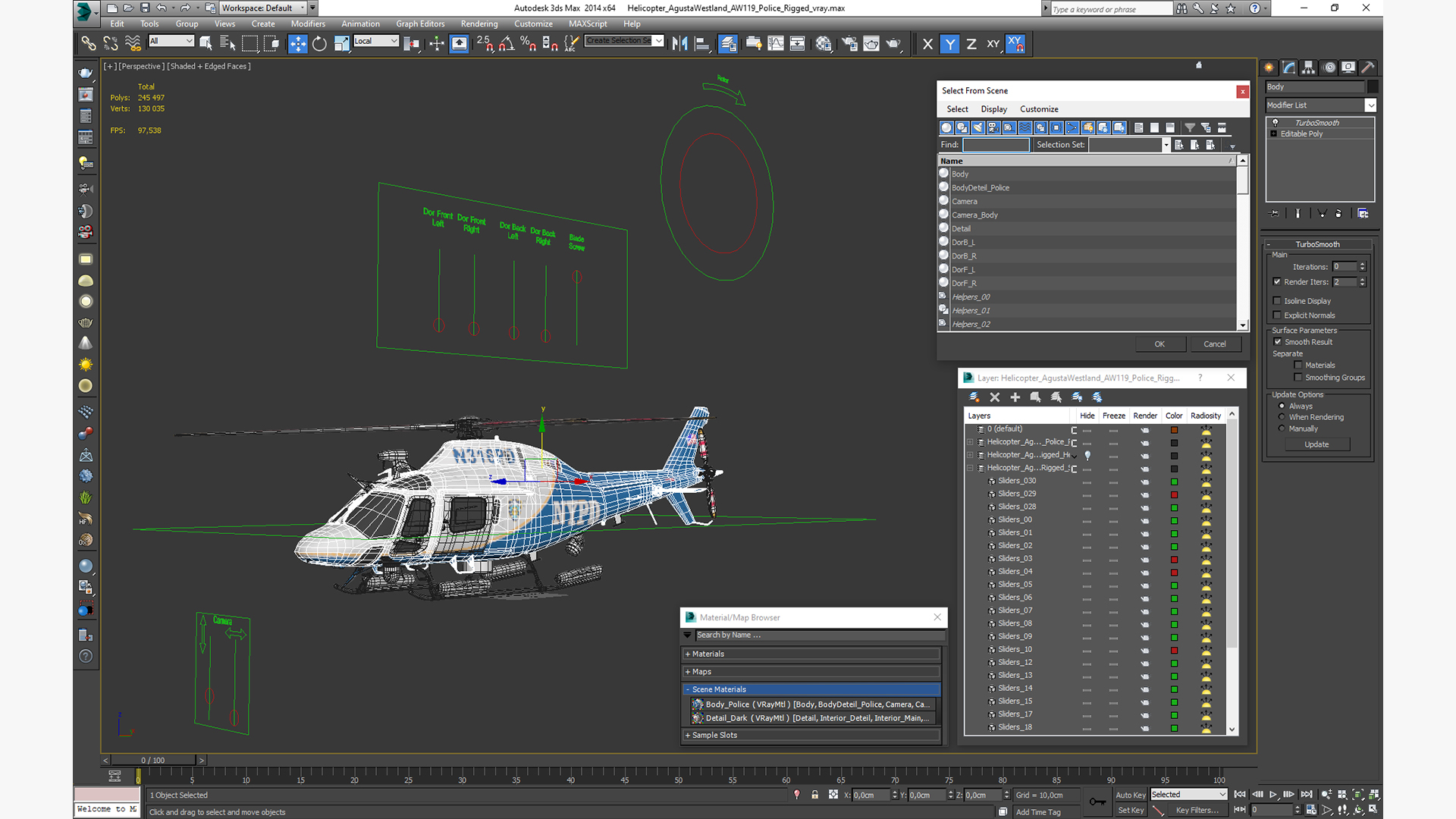Open Display menu in Select From Scene
Image resolution: width=1456 pixels, height=819 pixels.
pyautogui.click(x=993, y=109)
